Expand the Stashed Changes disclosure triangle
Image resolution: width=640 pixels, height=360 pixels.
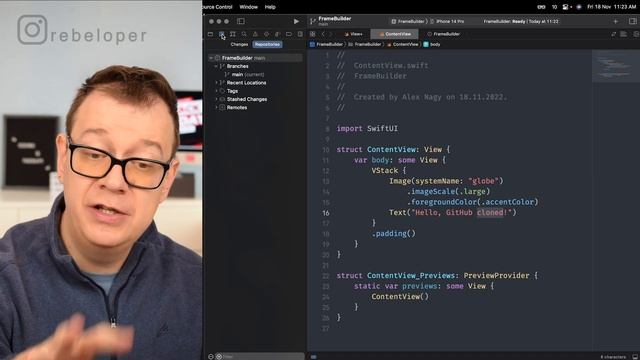(216, 99)
